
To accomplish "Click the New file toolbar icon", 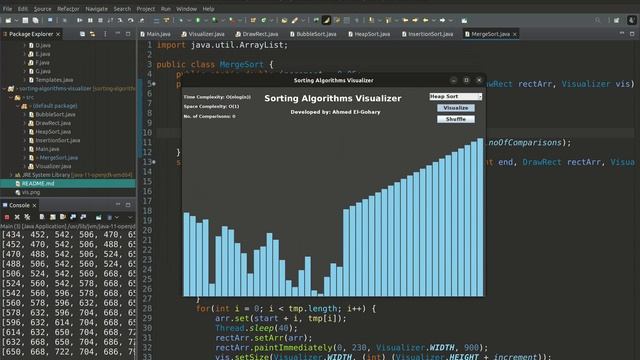I will [x=8, y=20].
